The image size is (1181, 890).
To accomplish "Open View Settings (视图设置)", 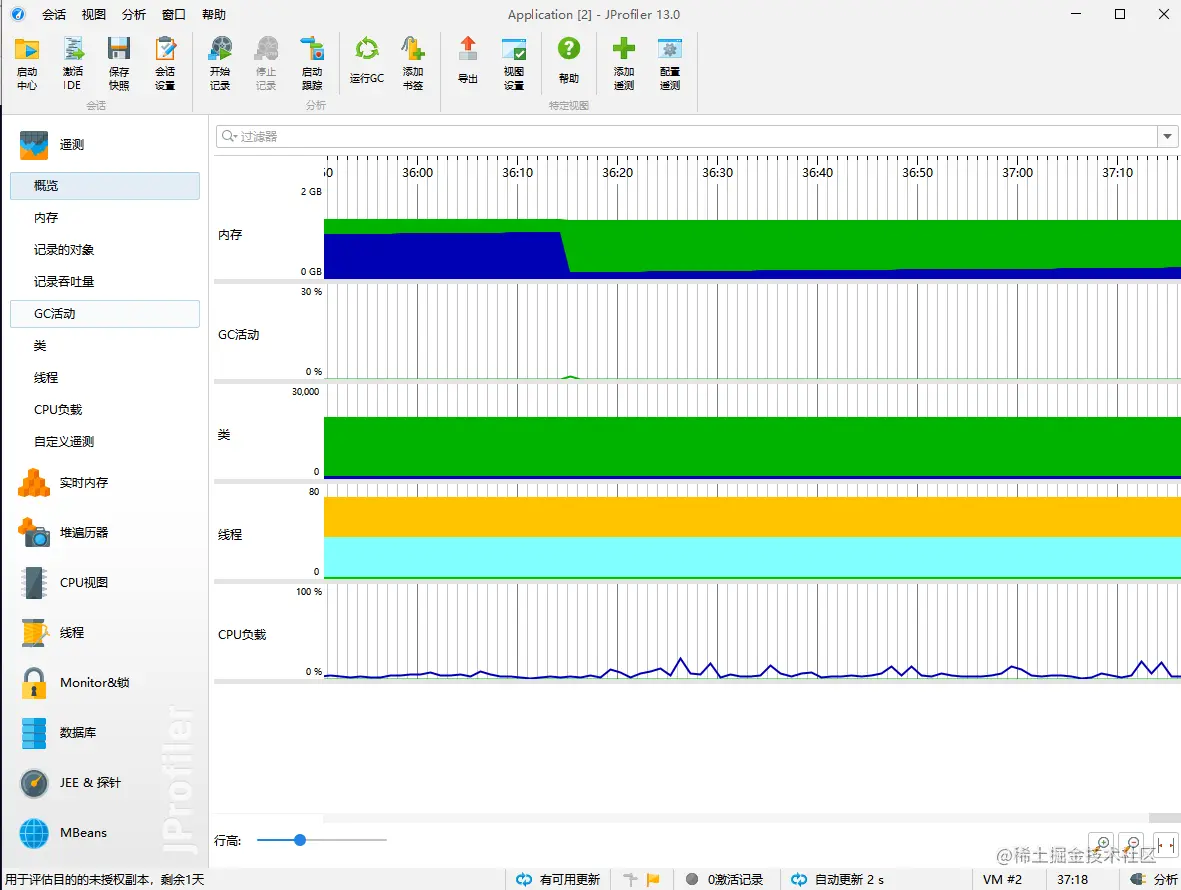I will click(514, 64).
